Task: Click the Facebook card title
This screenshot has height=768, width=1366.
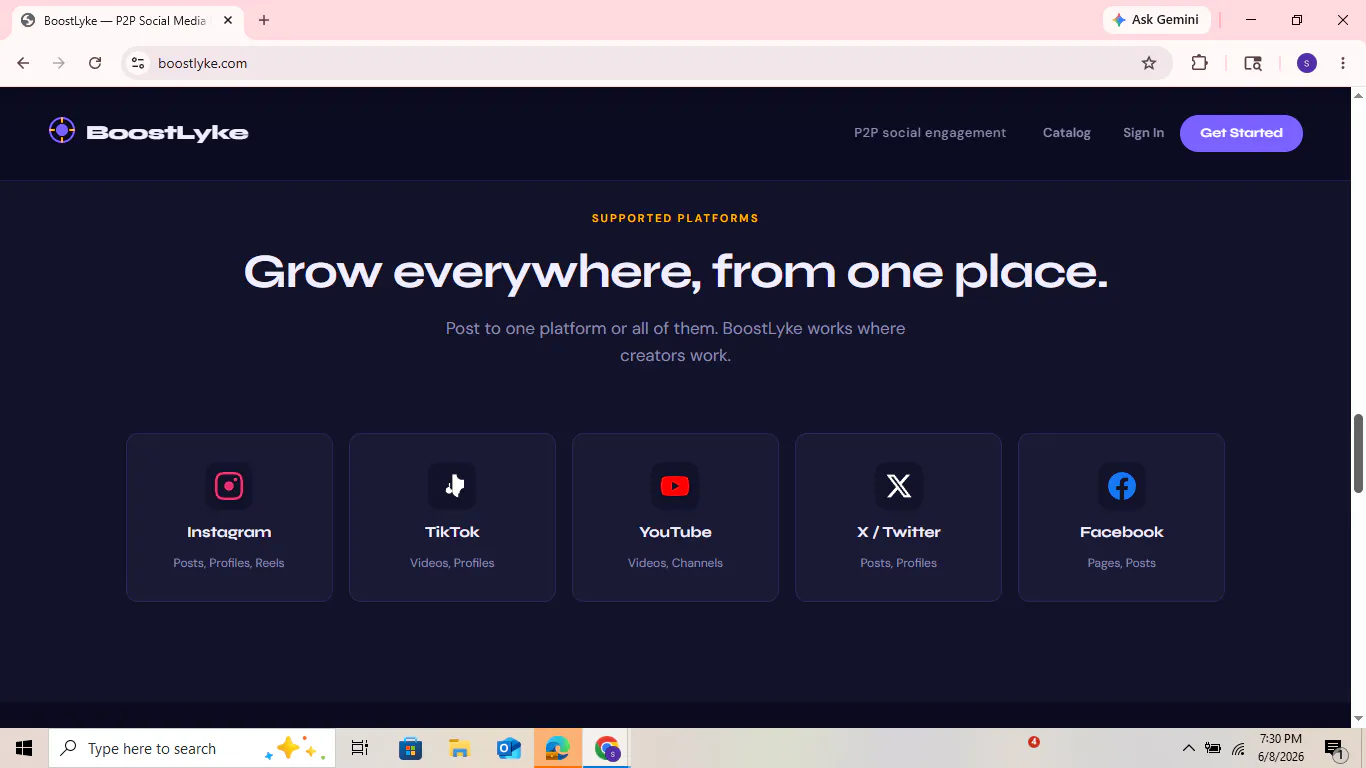Action: tap(1121, 532)
